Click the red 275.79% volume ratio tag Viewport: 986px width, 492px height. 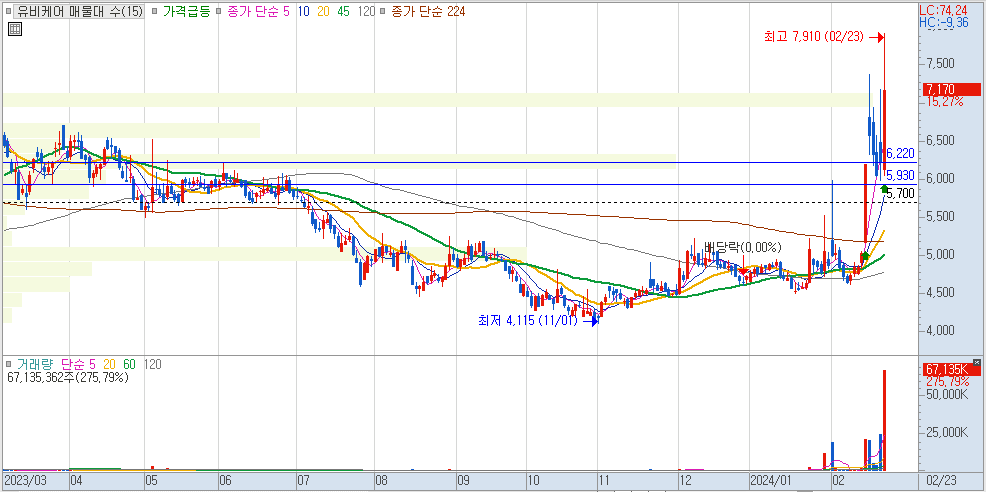[947, 381]
